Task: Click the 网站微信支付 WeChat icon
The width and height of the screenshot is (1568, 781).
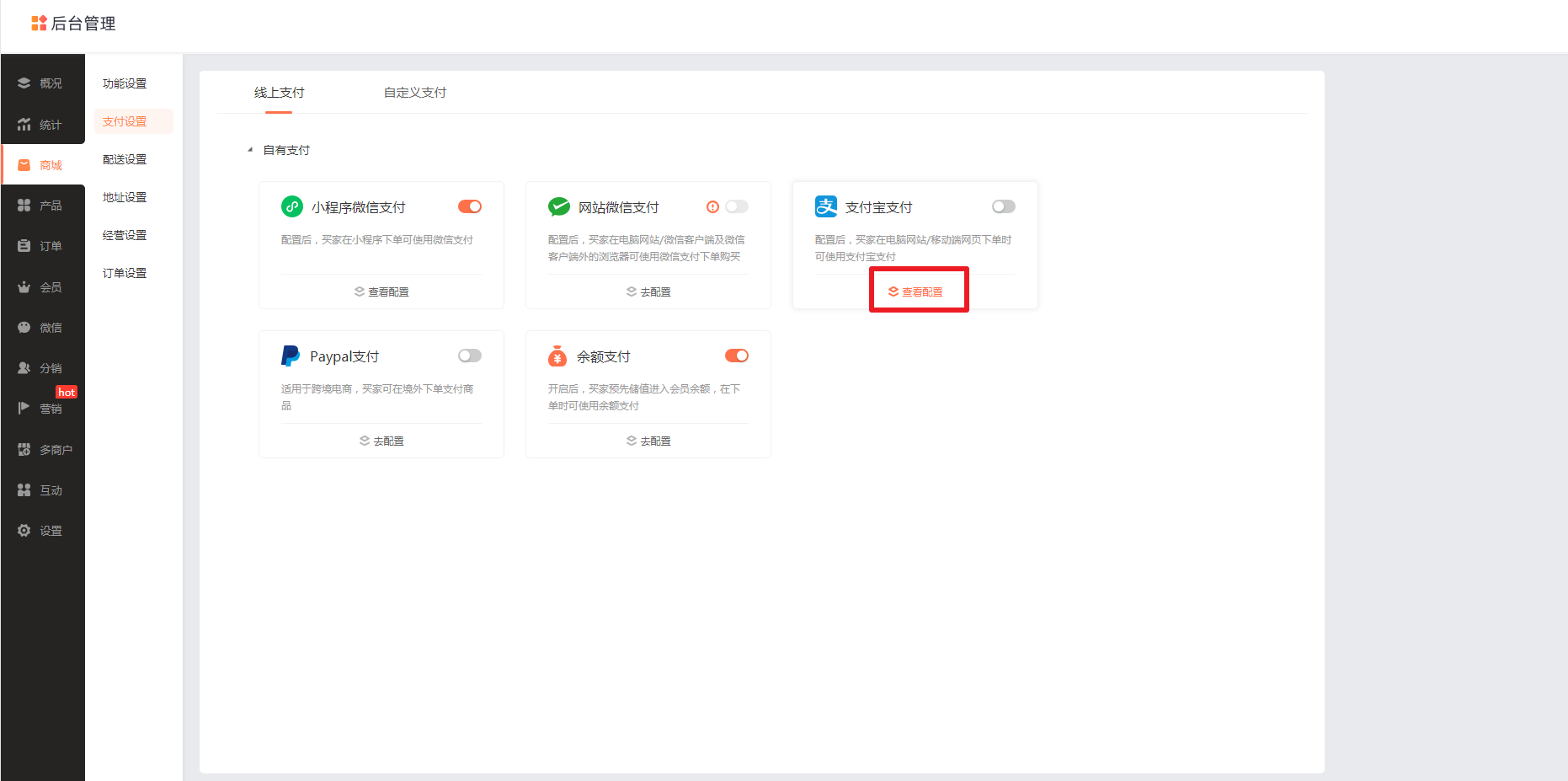Action: (559, 206)
